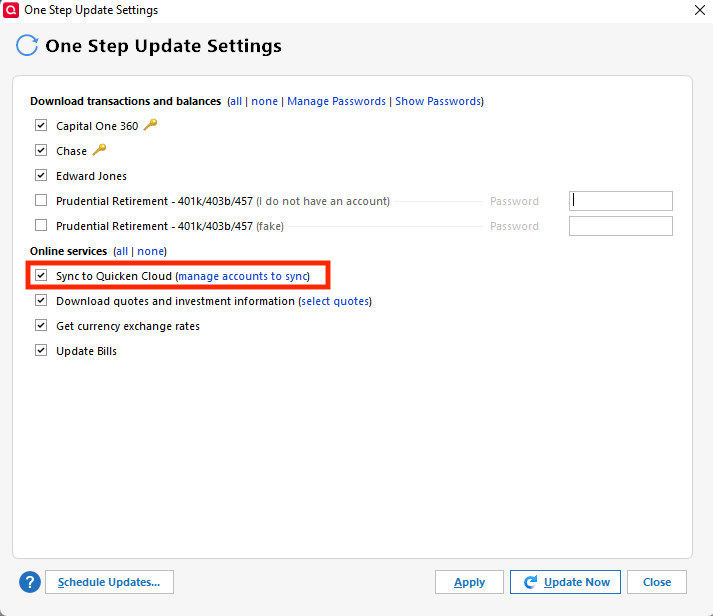Close the dialog with title bar X

700,10
